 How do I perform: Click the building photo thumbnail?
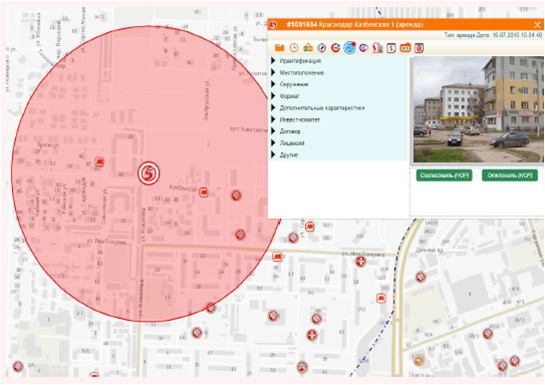point(478,109)
